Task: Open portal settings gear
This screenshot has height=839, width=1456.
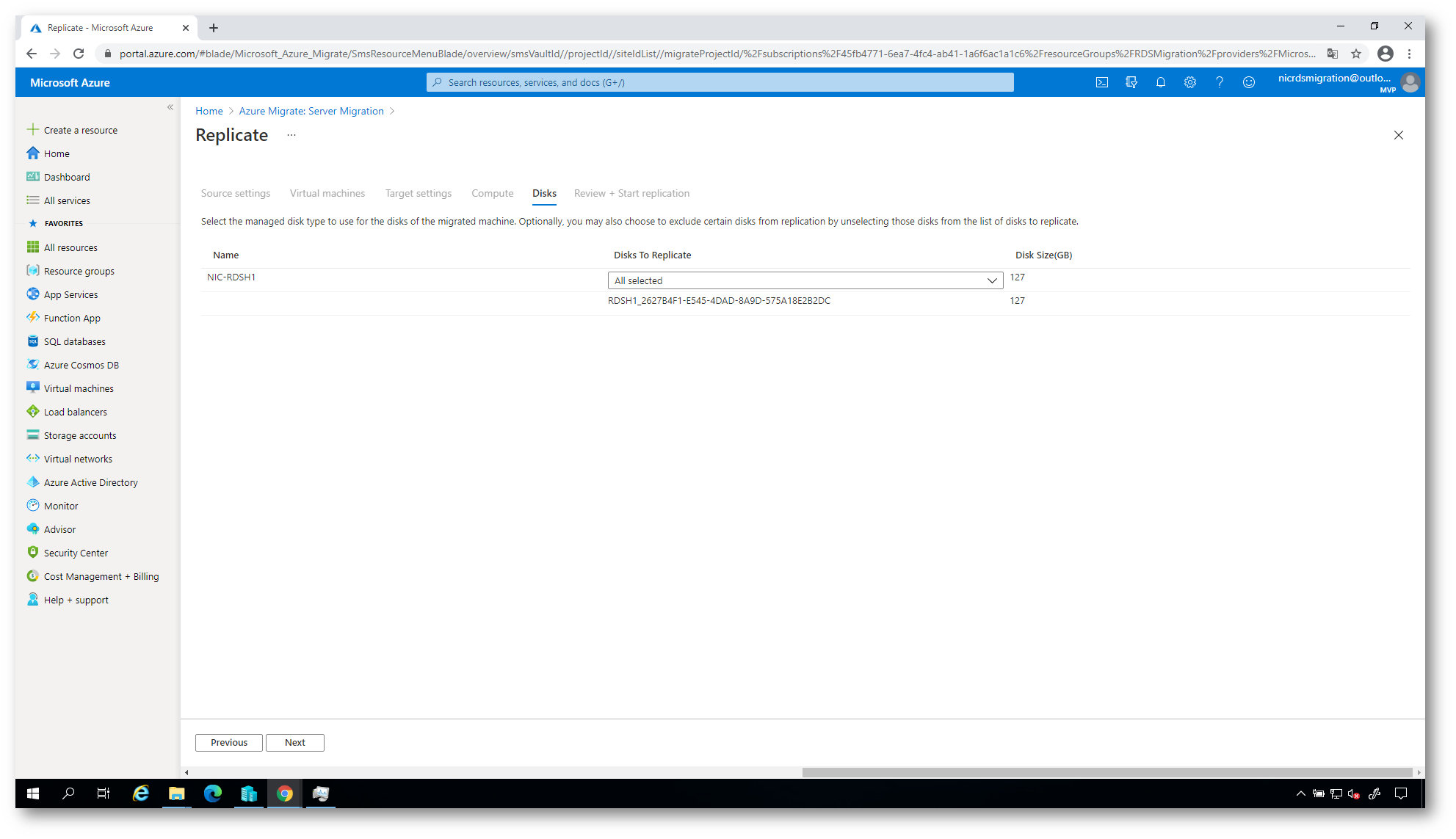Action: (x=1189, y=82)
